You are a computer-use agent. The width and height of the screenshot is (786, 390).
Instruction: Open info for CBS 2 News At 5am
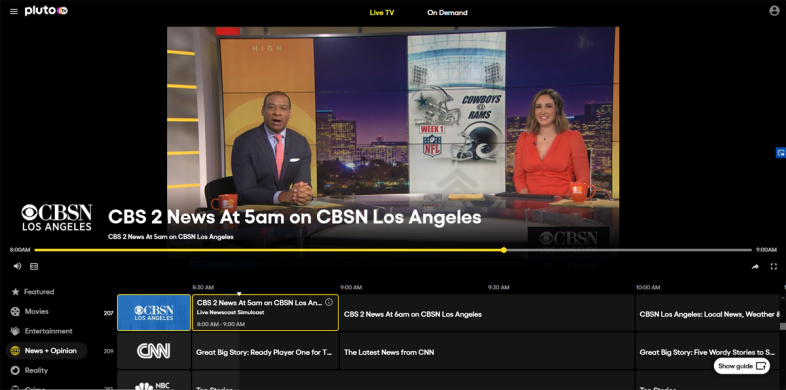click(x=329, y=302)
